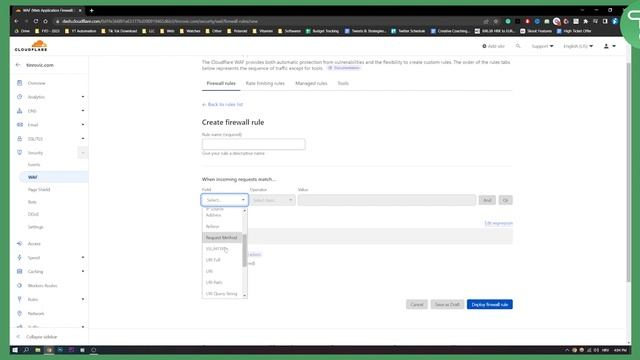Screen dimensions: 640x360
Task: Click the Email sidebar icon
Action: point(20,124)
